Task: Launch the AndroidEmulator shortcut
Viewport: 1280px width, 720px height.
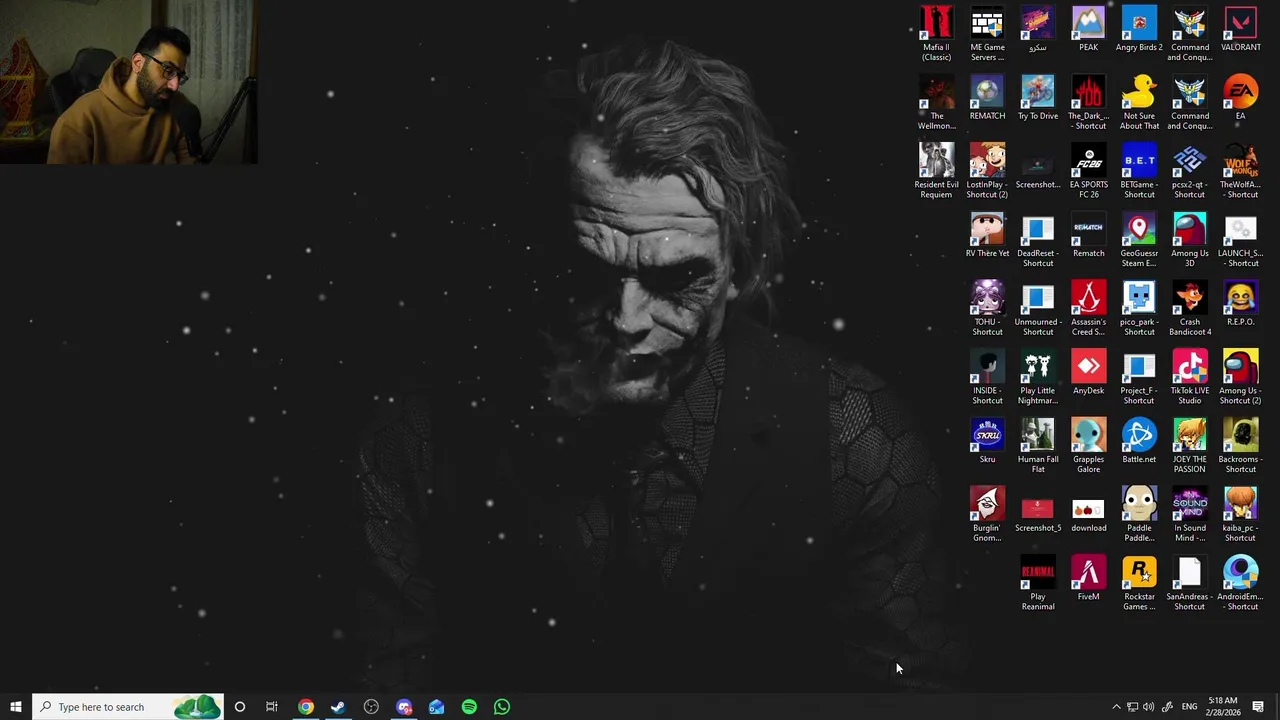Action: coord(1240,582)
